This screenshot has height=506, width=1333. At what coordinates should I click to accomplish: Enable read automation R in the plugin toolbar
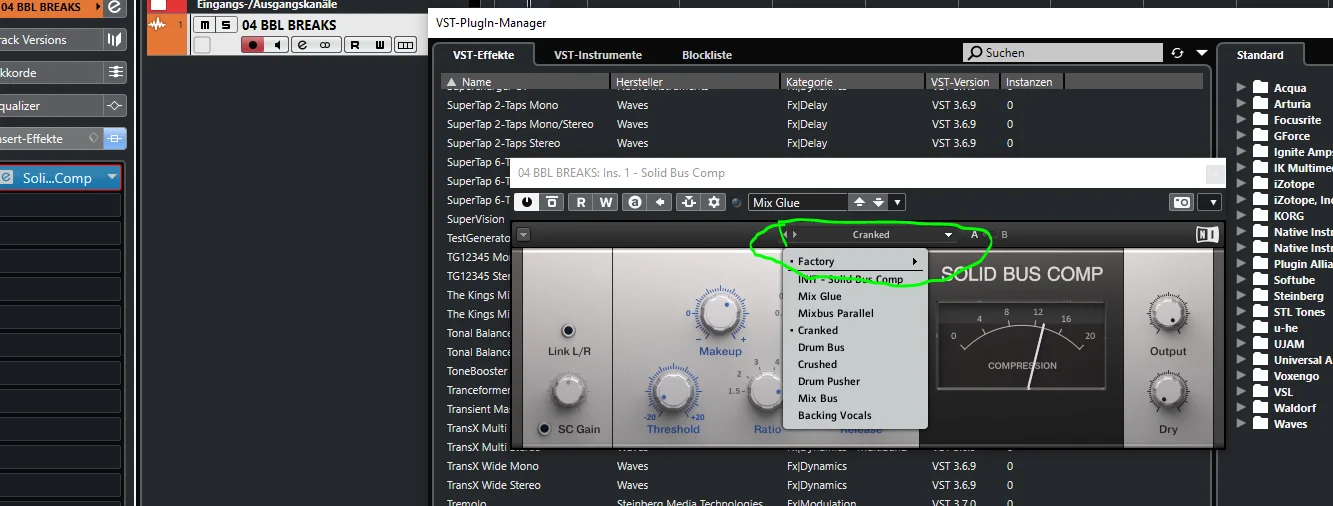click(581, 202)
